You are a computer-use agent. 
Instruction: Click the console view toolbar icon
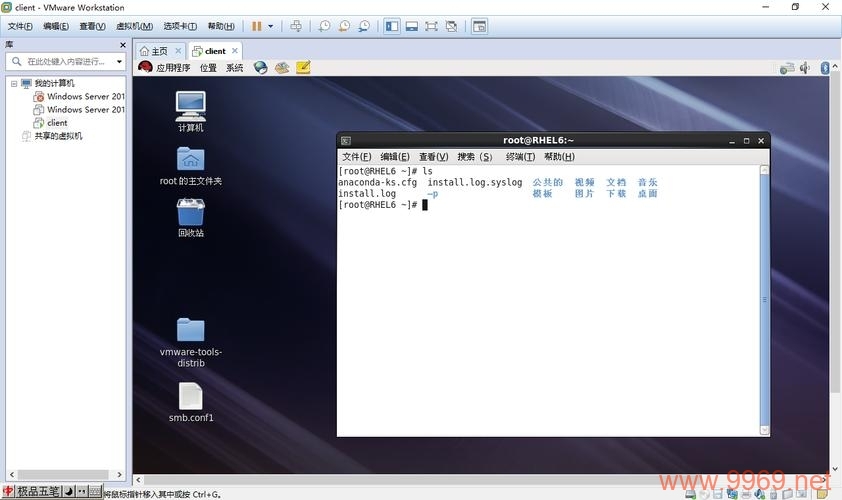(x=479, y=26)
